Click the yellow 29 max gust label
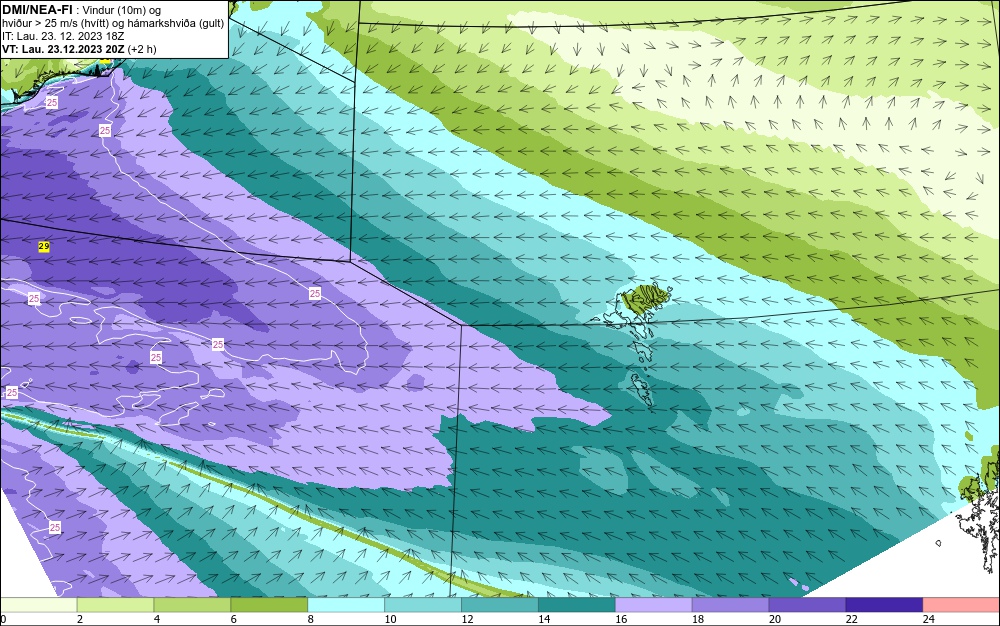1000x626 pixels. [x=44, y=246]
